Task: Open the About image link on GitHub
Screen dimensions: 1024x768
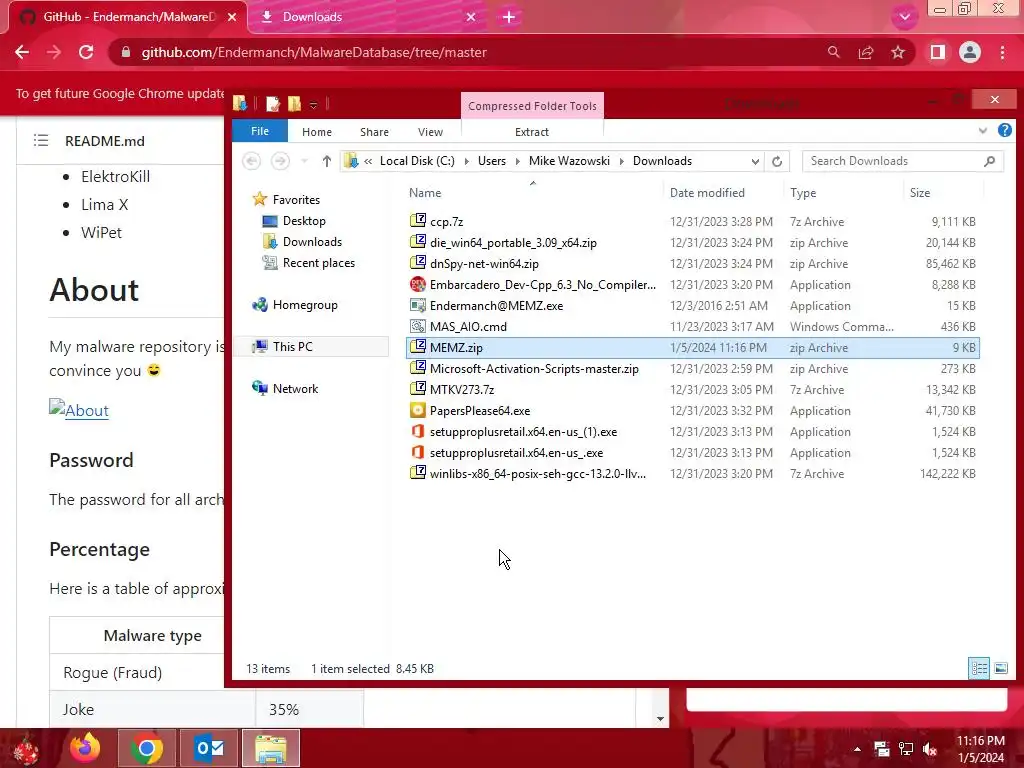Action: click(x=79, y=410)
